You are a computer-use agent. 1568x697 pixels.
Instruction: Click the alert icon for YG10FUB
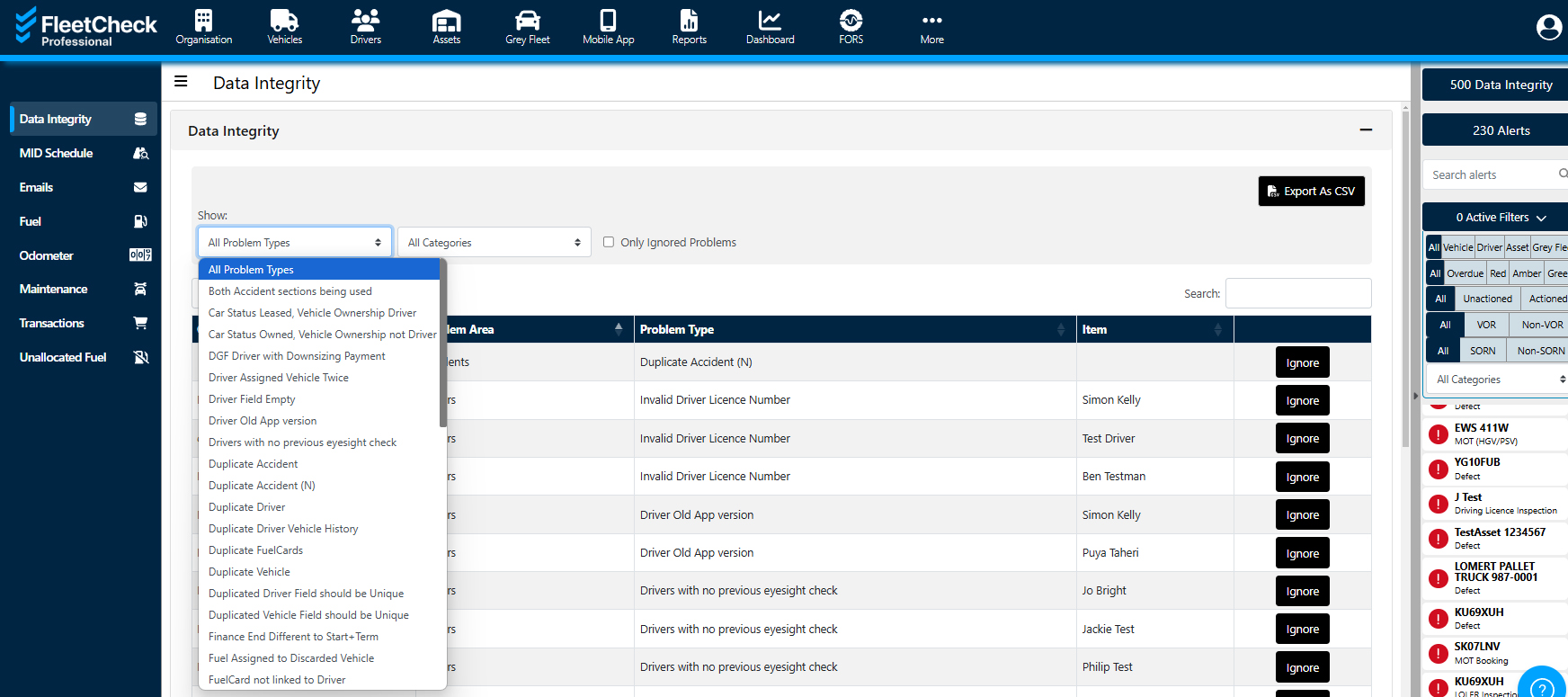(1439, 469)
